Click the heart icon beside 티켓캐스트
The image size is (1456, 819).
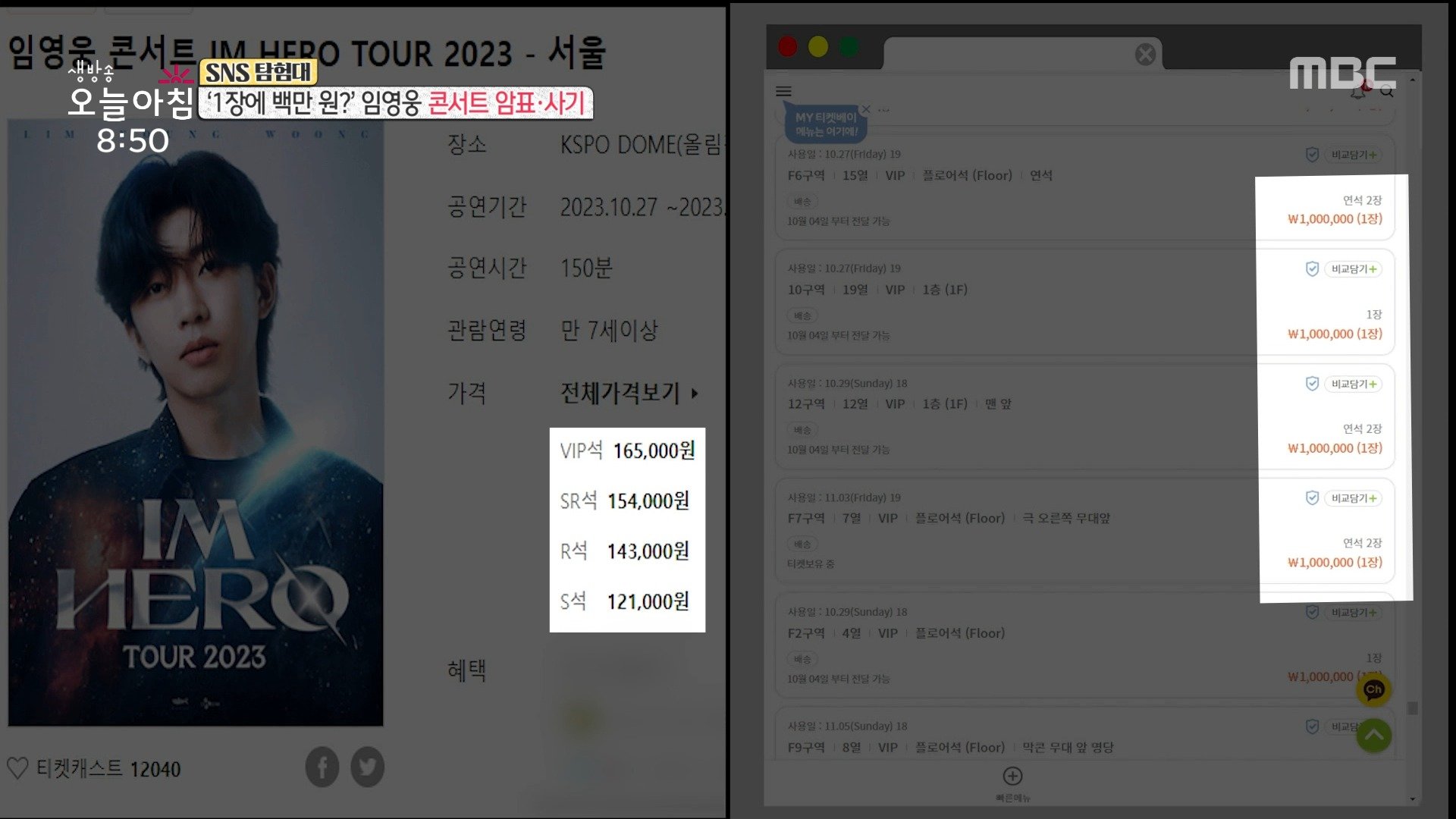[x=17, y=768]
